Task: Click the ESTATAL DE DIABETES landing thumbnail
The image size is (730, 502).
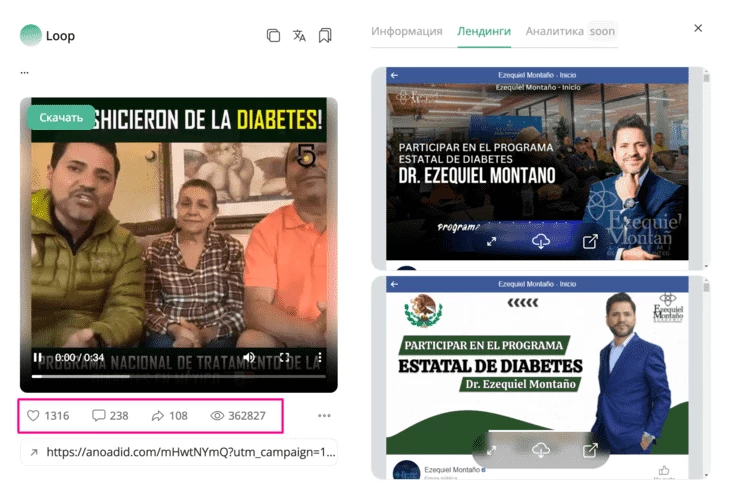Action: tap(537, 373)
